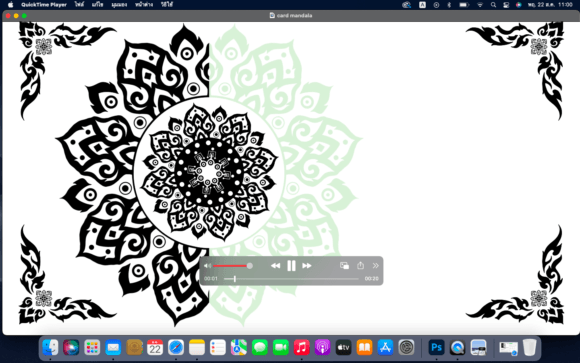Open the input source A menu

pyautogui.click(x=422, y=5)
